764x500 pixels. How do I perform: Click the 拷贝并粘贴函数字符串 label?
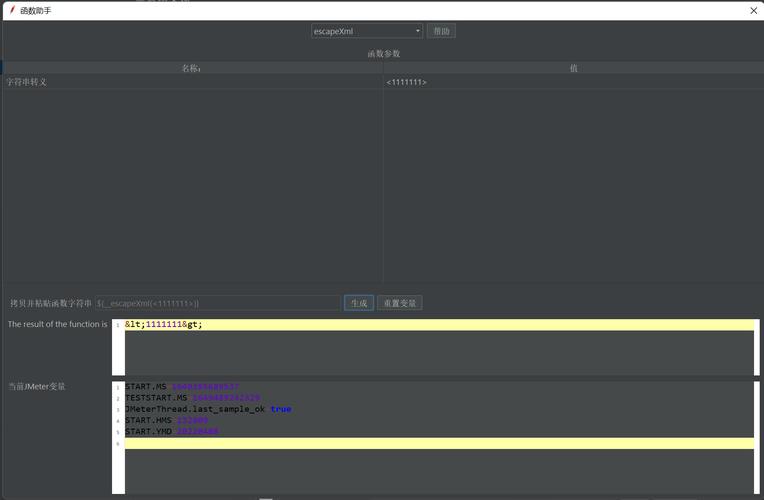point(51,303)
